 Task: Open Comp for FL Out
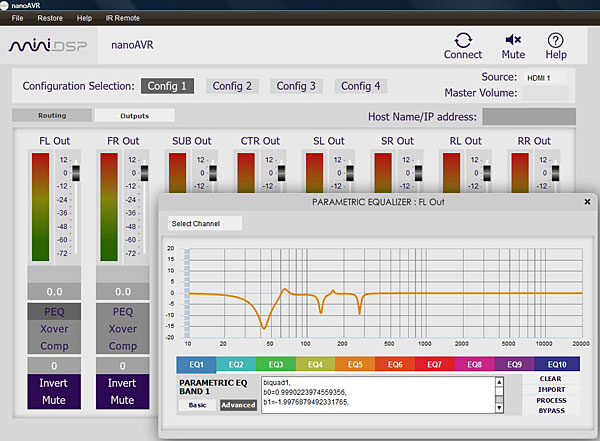coord(54,346)
